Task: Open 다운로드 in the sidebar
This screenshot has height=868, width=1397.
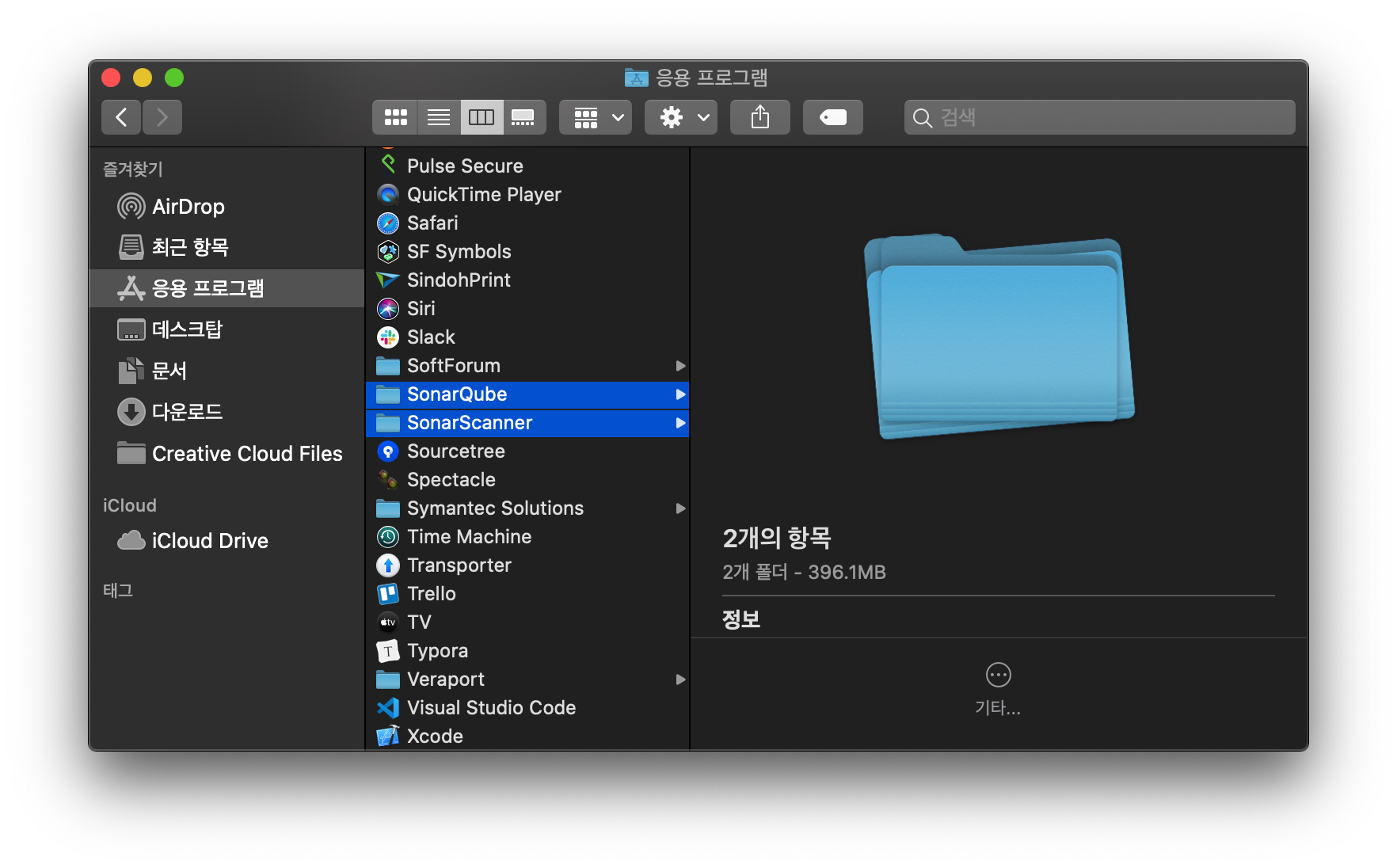Action: 226,412
